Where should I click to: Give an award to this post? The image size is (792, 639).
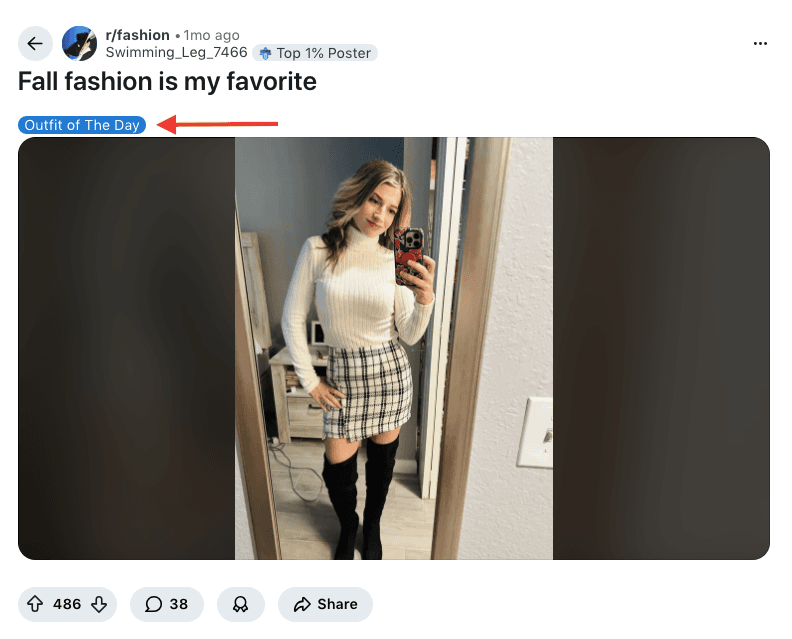point(241,604)
